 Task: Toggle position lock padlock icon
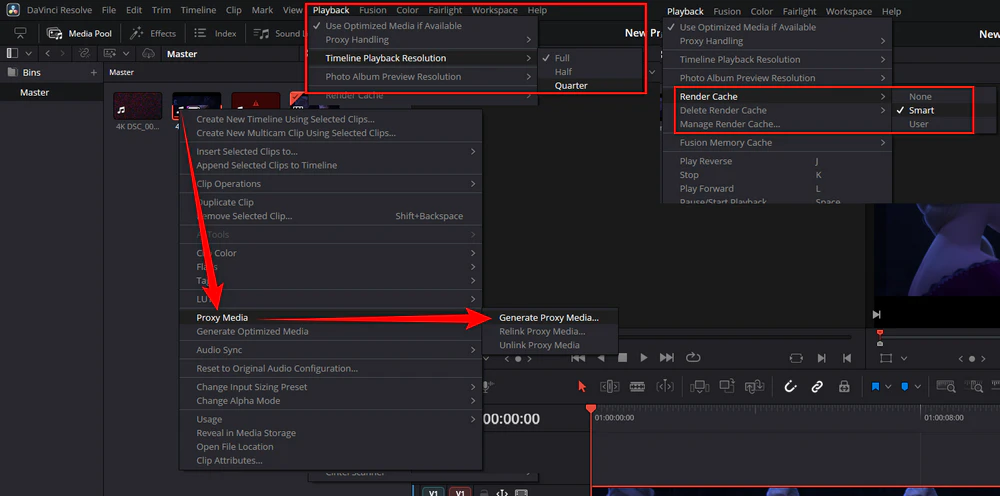[844, 386]
